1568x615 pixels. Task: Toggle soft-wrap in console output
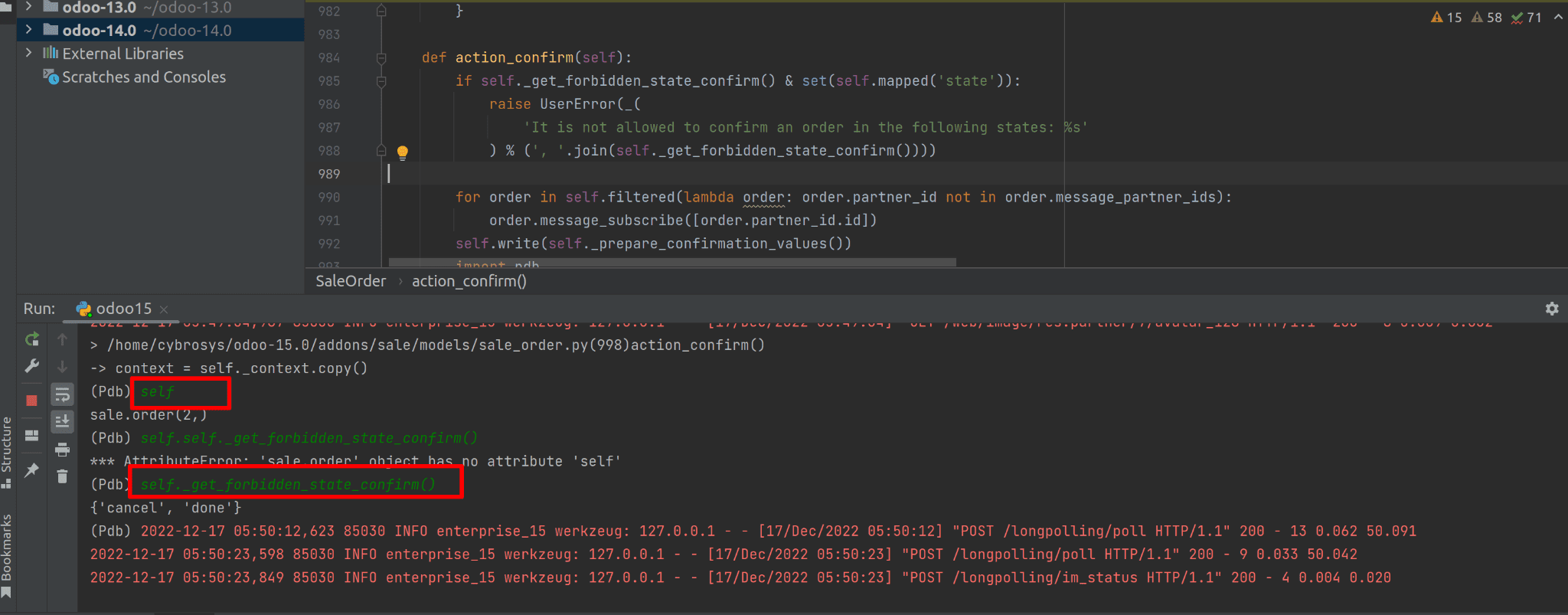point(62,394)
